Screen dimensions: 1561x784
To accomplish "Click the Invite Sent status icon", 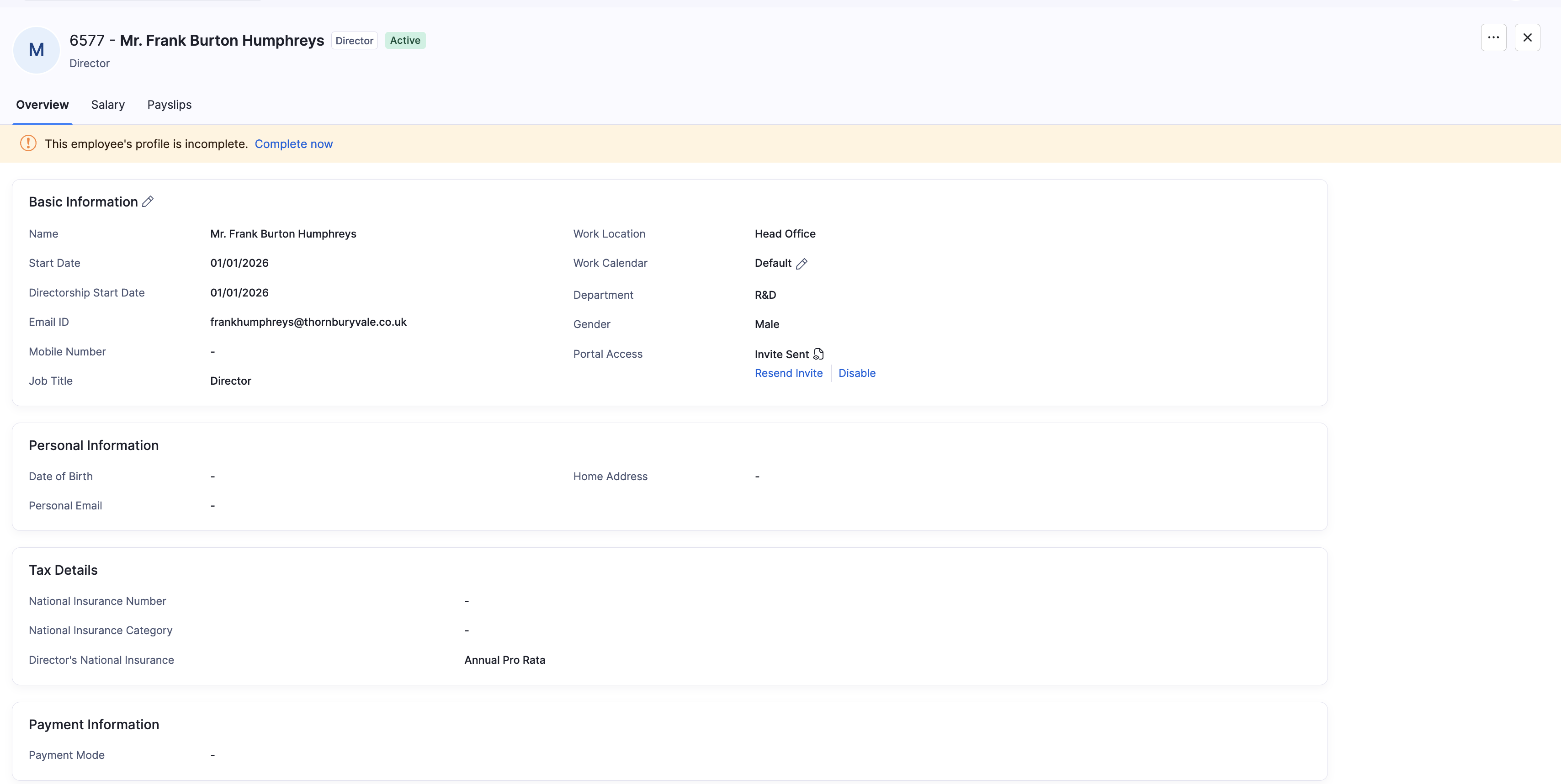I will click(819, 354).
